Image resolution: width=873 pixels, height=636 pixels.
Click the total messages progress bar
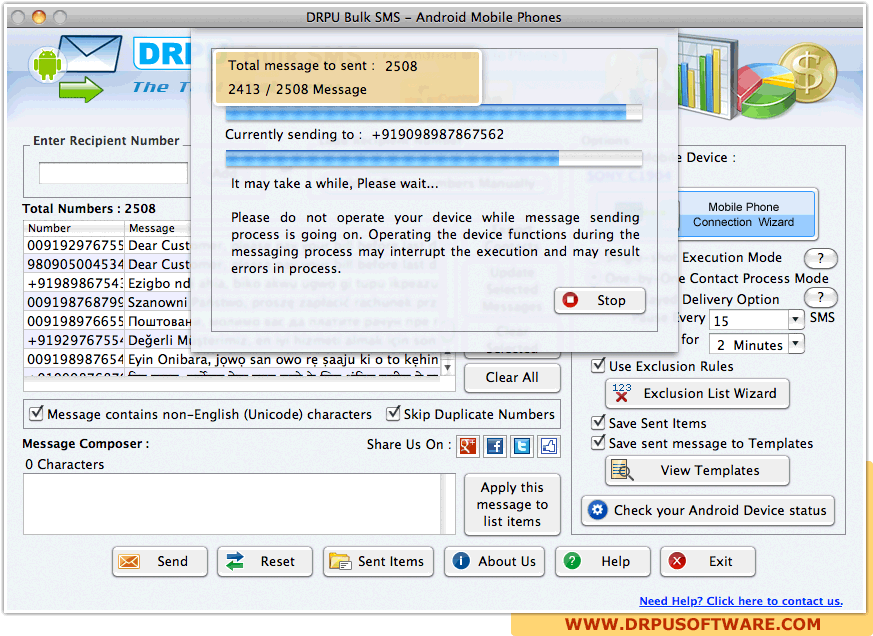(x=434, y=113)
